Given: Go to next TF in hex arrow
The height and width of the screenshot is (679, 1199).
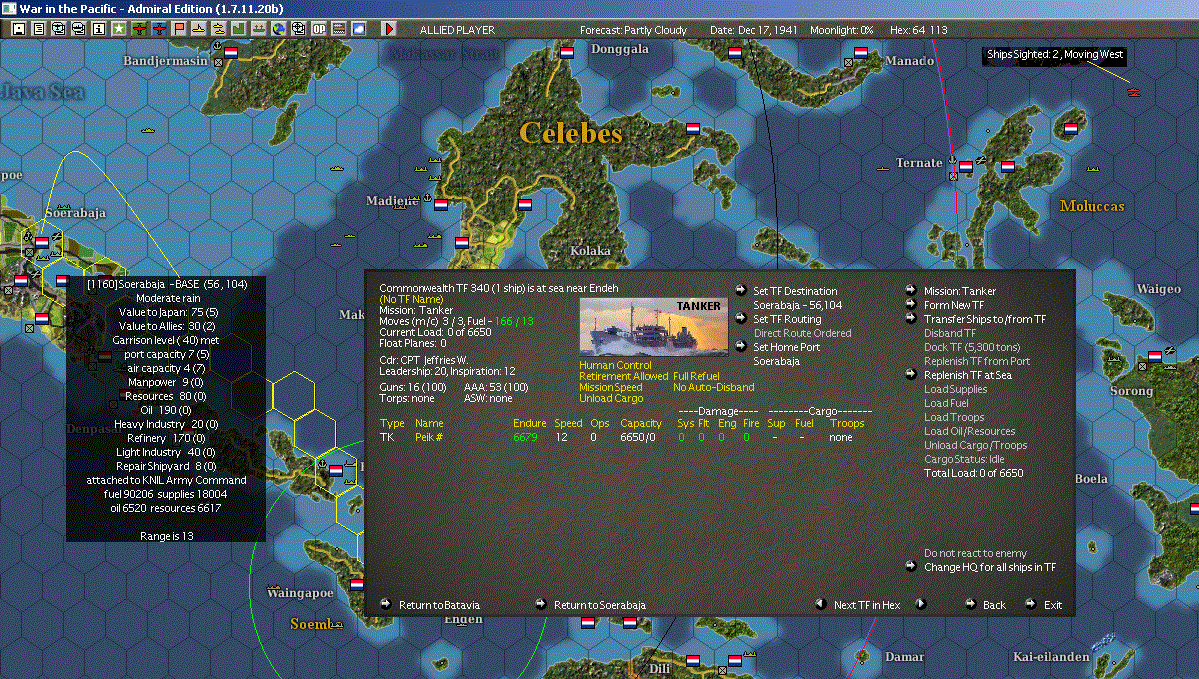Looking at the screenshot, I should pyautogui.click(x=921, y=604).
